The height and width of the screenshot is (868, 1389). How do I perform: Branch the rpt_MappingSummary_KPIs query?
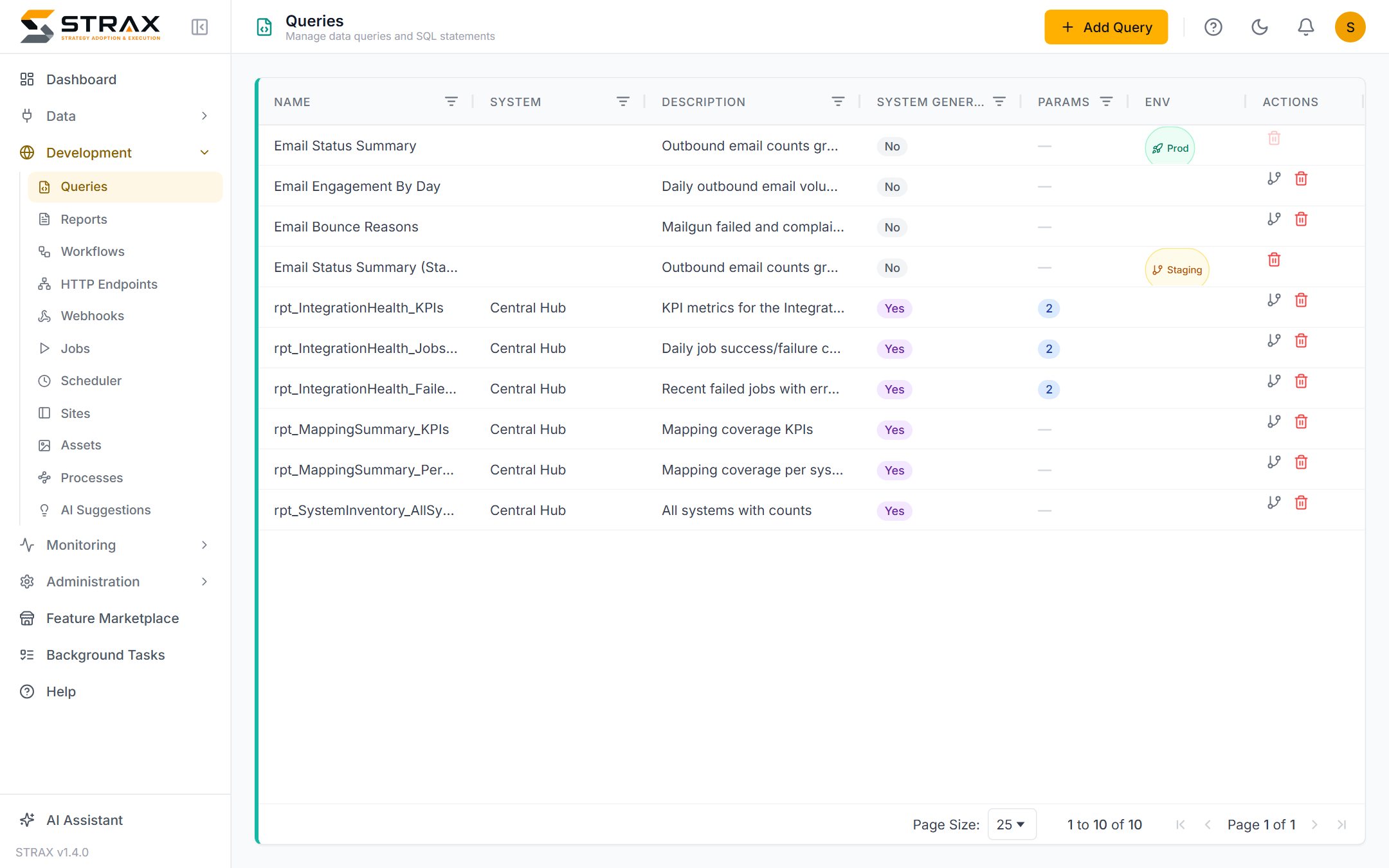[x=1274, y=422]
